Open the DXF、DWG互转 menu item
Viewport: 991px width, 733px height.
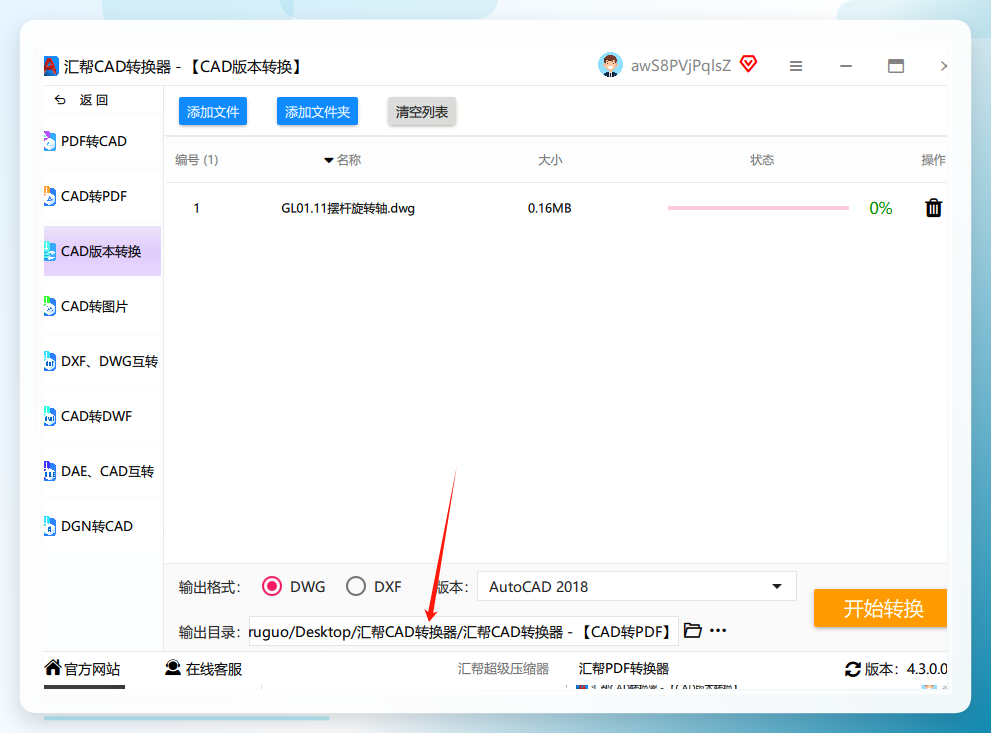click(x=102, y=361)
